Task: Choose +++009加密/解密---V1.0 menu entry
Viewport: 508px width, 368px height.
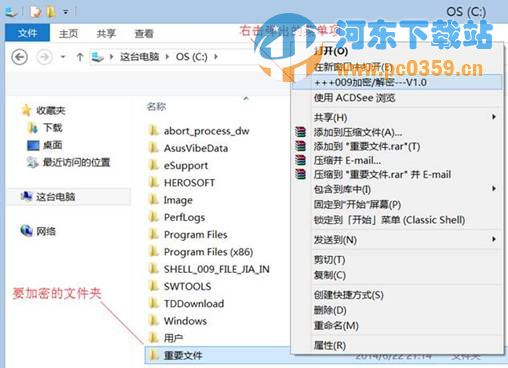Action: pyautogui.click(x=397, y=82)
